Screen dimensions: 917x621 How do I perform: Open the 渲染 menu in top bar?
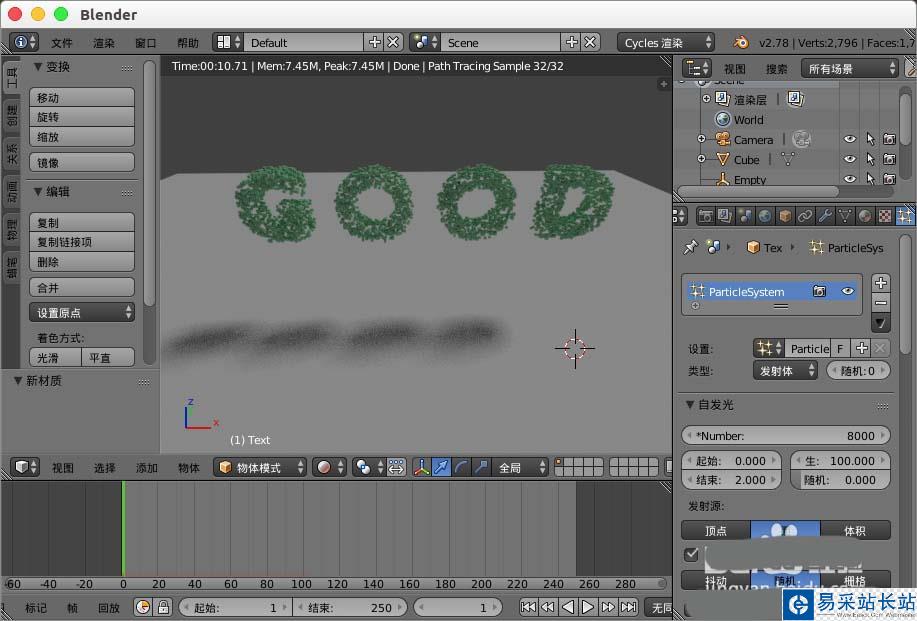(104, 43)
